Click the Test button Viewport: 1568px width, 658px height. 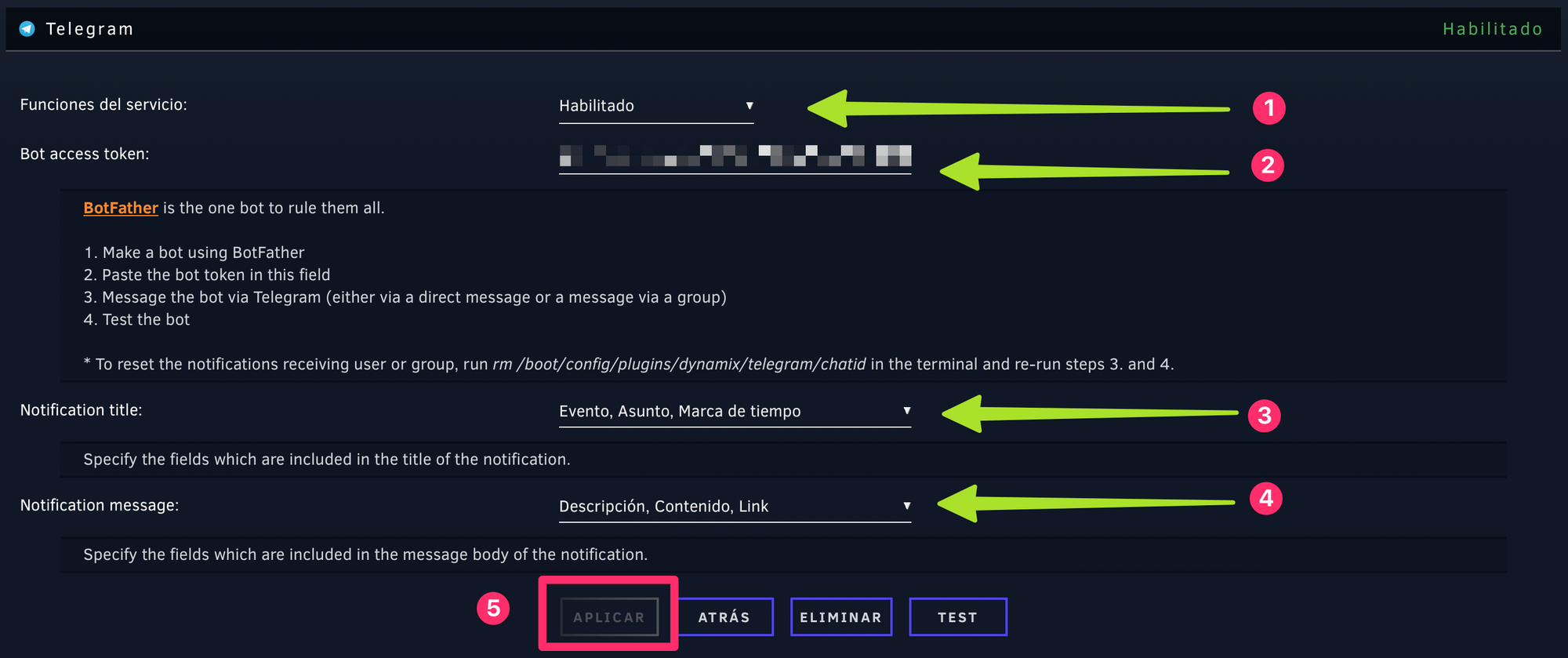[958, 617]
